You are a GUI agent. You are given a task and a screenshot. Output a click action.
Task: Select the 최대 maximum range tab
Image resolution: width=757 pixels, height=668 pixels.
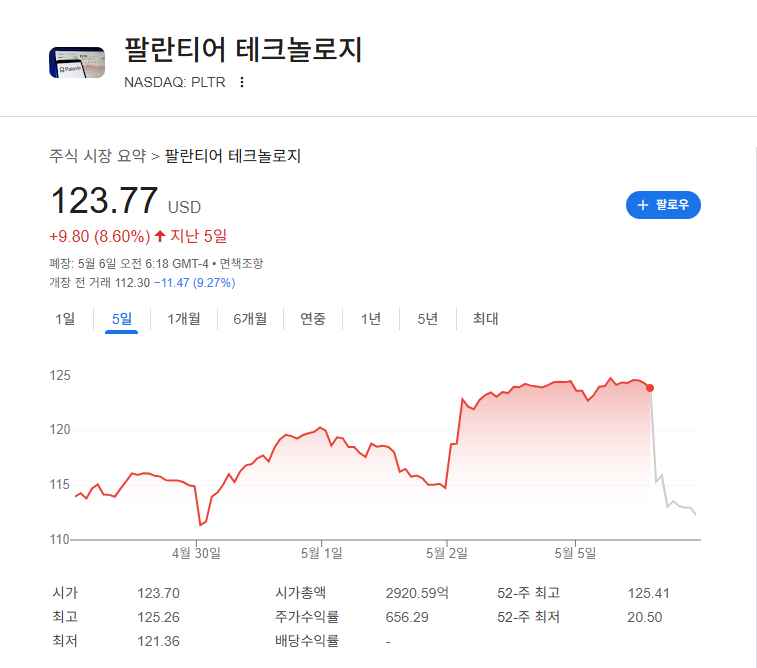pos(485,319)
